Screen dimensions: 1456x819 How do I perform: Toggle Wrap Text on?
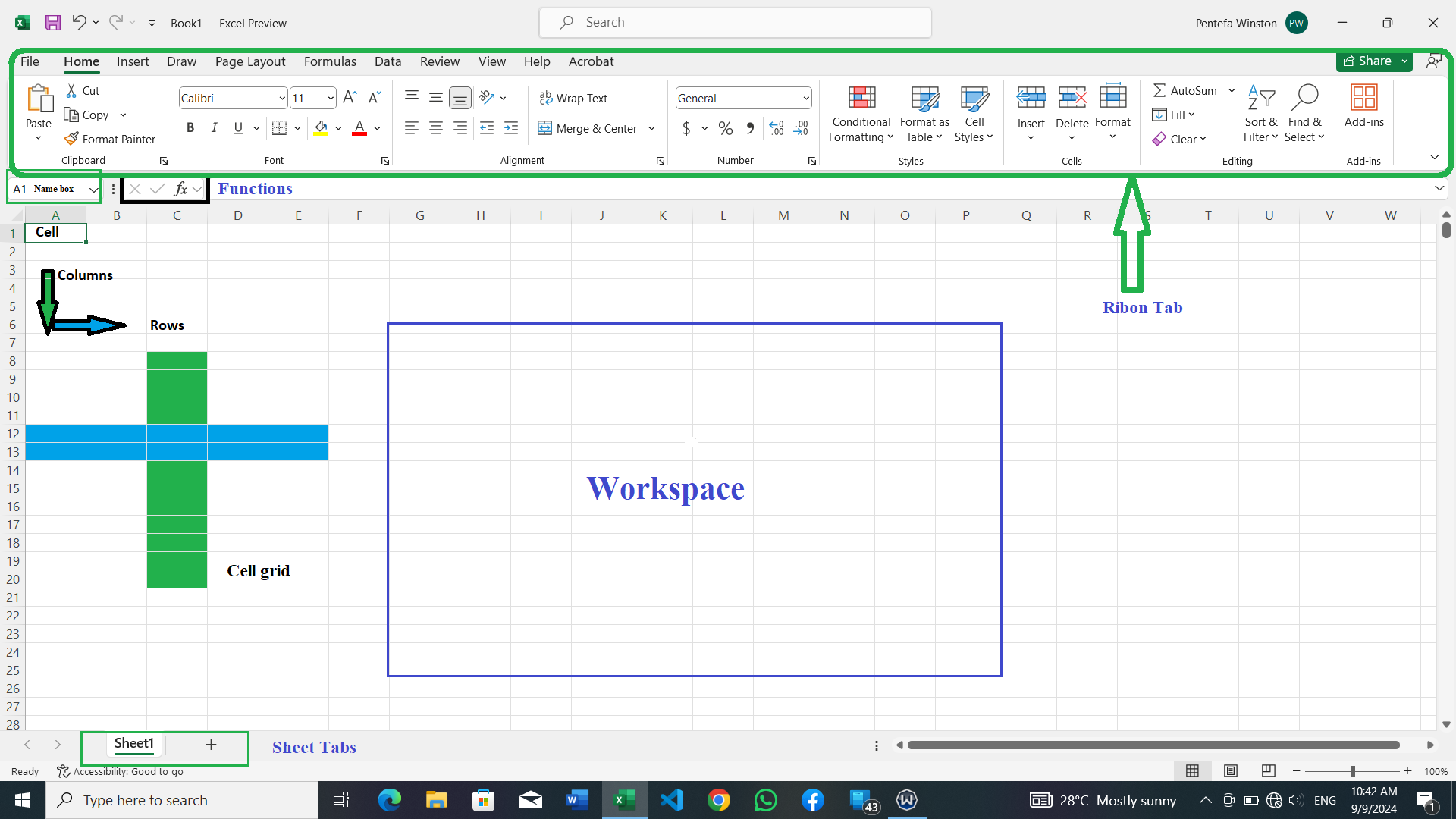click(x=573, y=98)
